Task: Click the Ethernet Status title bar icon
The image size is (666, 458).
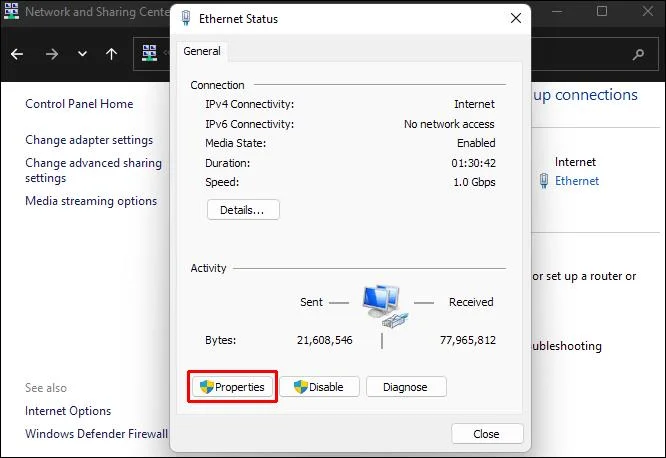Action: [186, 18]
